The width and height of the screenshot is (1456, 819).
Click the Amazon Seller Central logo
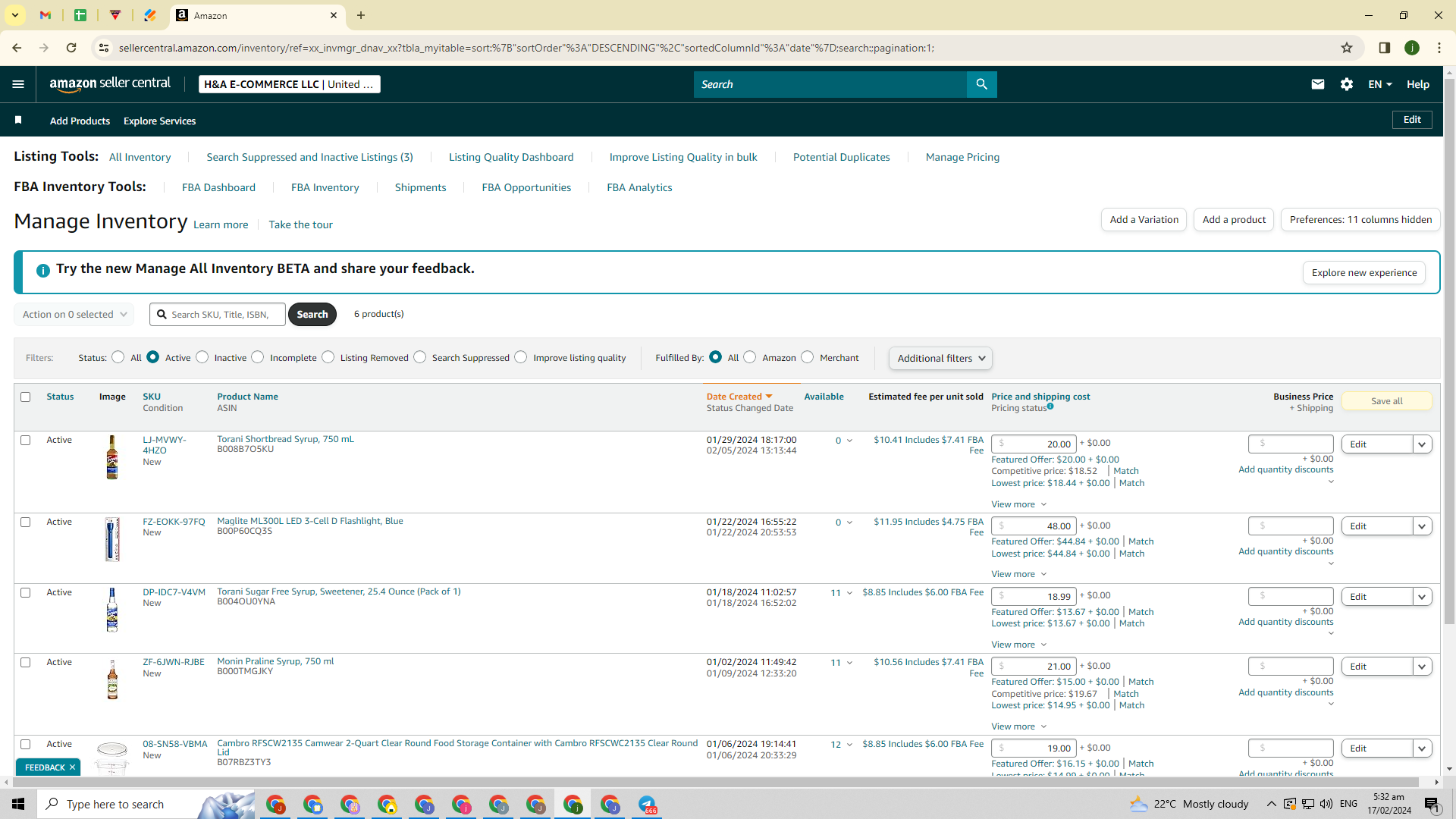110,84
